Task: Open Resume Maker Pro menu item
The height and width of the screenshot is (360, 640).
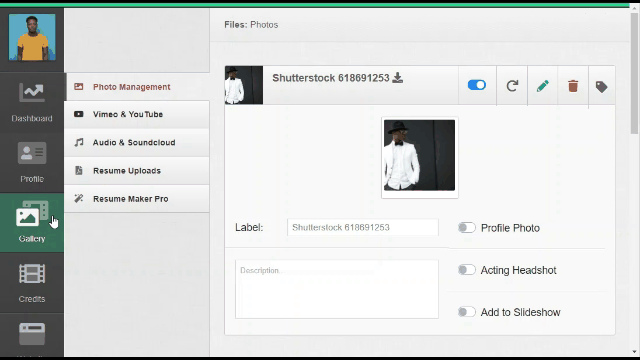Action: coord(137,199)
